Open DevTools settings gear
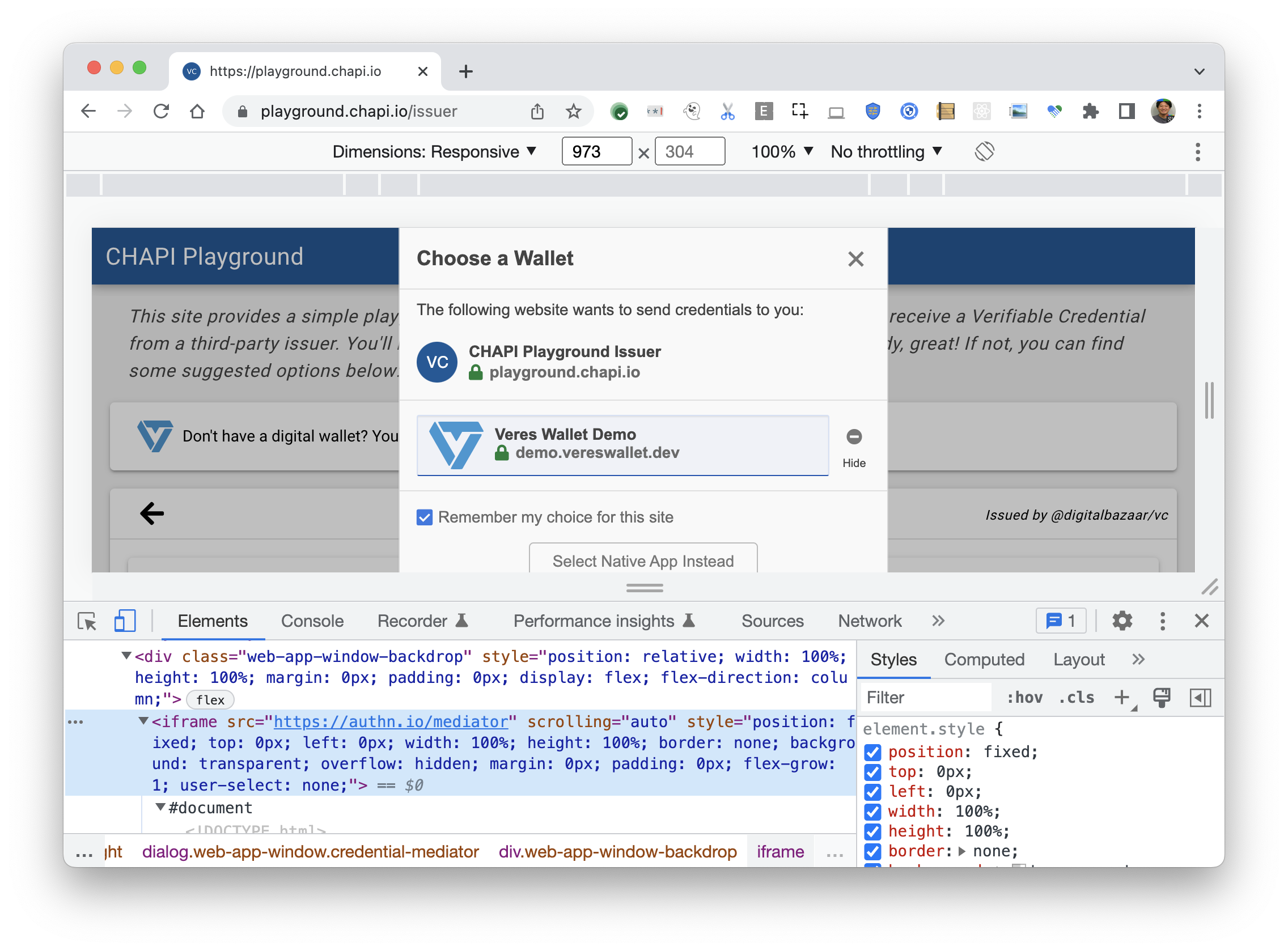This screenshot has height=951, width=1288. (1122, 621)
